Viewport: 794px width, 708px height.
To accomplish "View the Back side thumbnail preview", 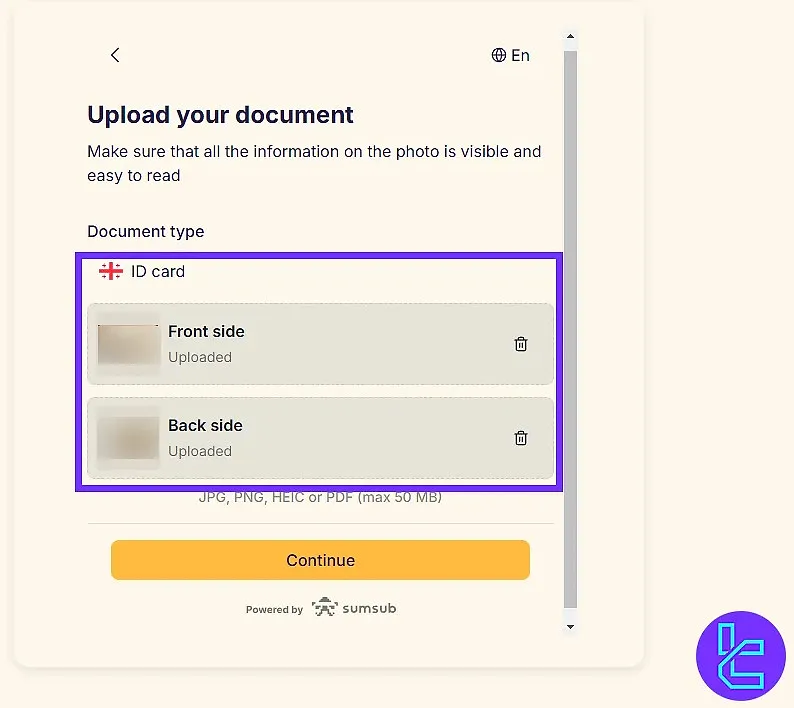I will [128, 438].
